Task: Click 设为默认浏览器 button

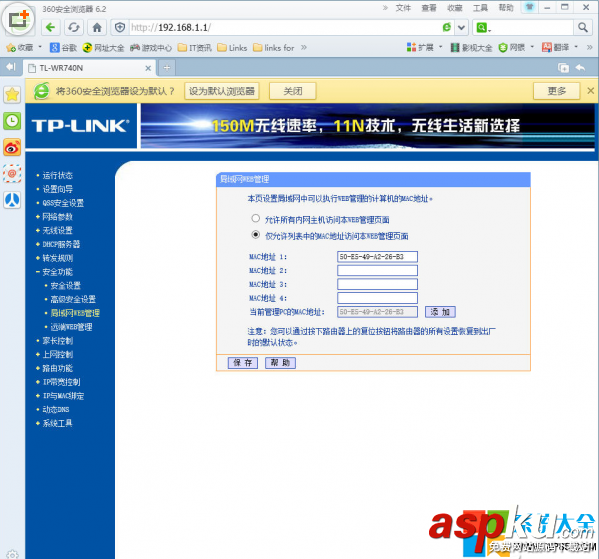Action: (222, 91)
